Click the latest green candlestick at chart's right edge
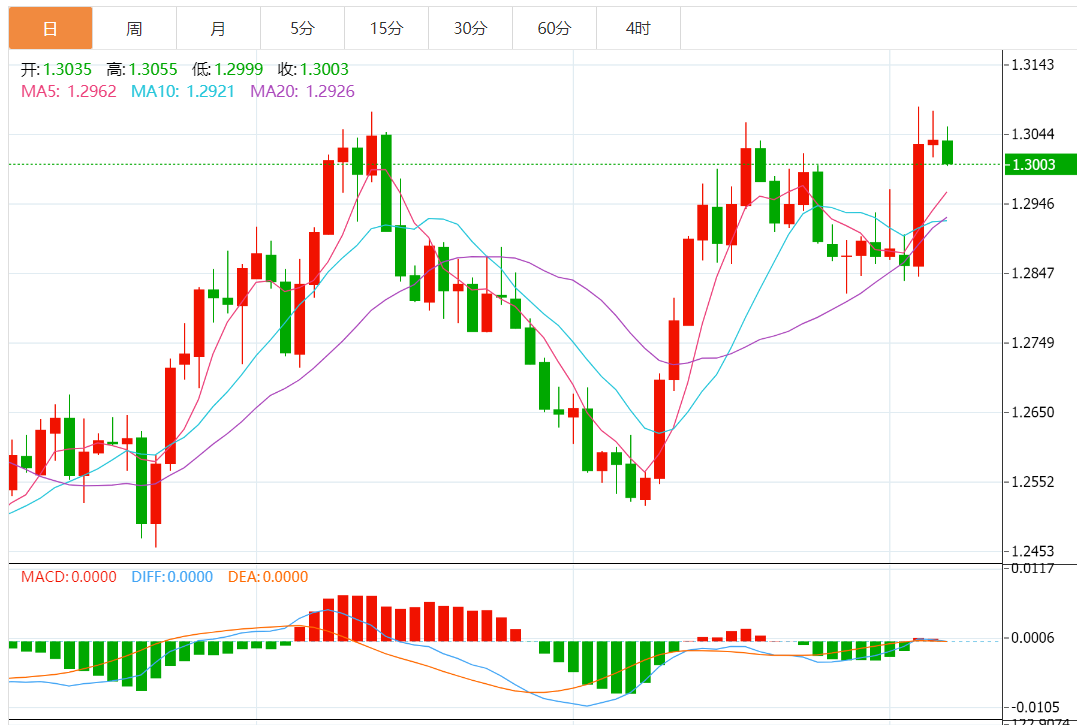1077x725 pixels. [x=947, y=152]
